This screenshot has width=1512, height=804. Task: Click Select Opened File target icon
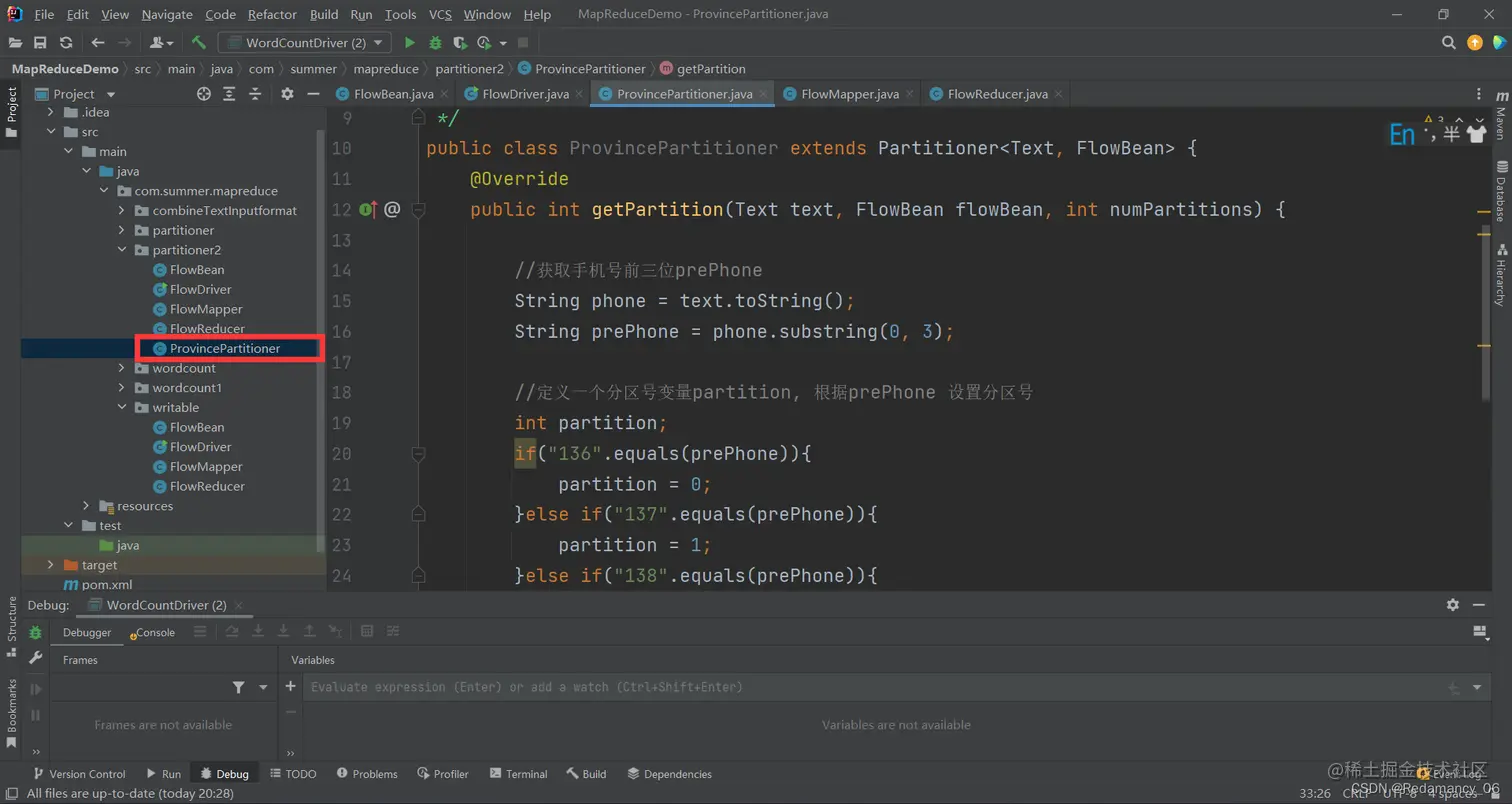tap(204, 94)
